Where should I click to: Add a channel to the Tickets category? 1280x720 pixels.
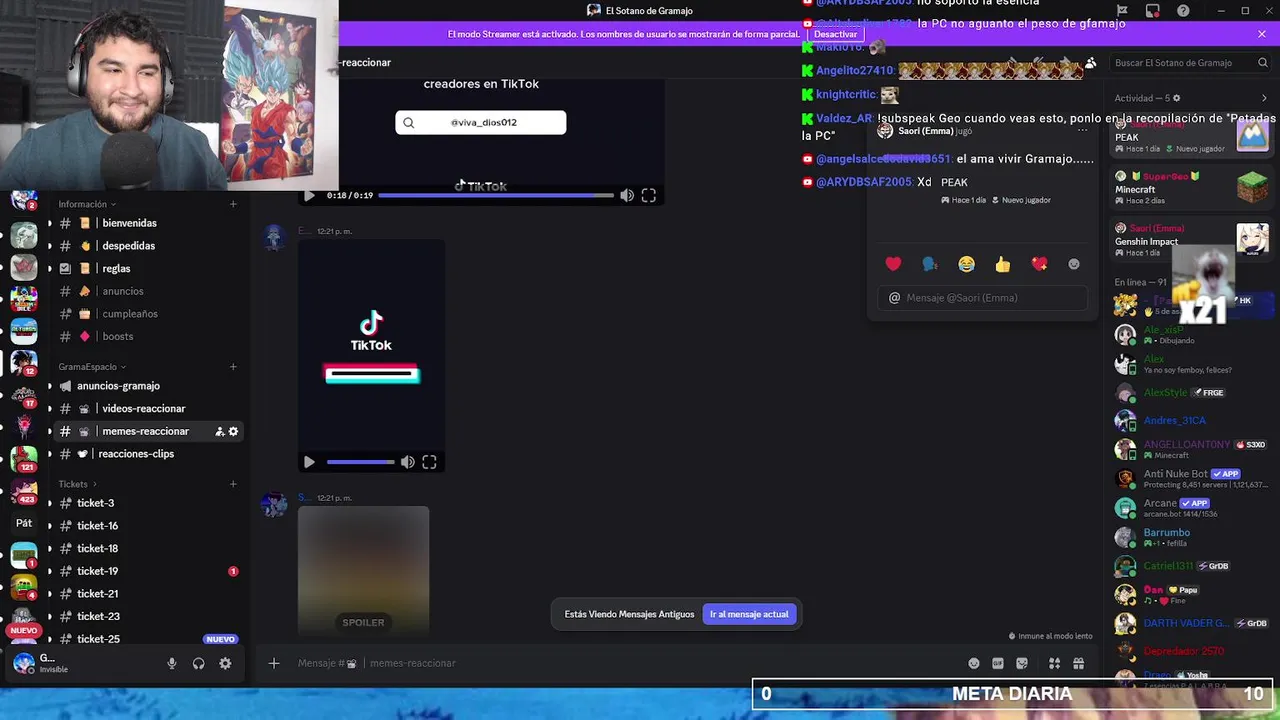point(233,484)
